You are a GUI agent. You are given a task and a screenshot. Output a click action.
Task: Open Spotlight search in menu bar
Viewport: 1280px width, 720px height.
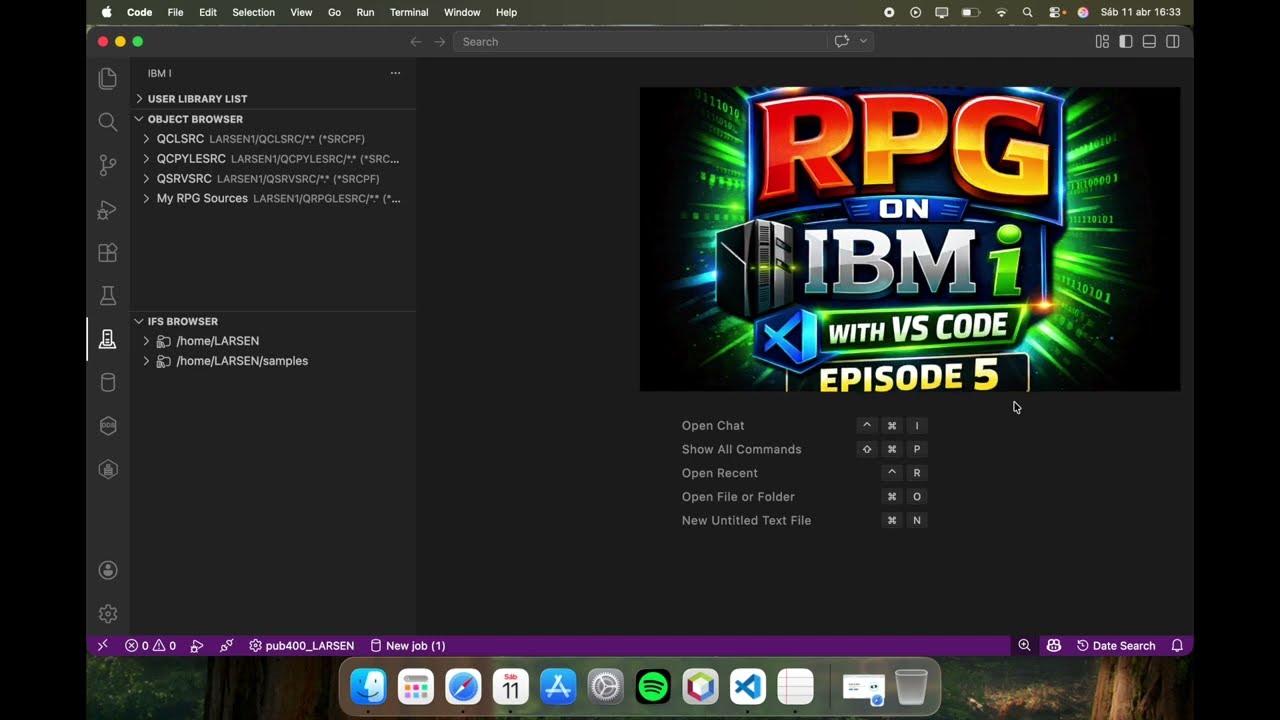point(1028,12)
